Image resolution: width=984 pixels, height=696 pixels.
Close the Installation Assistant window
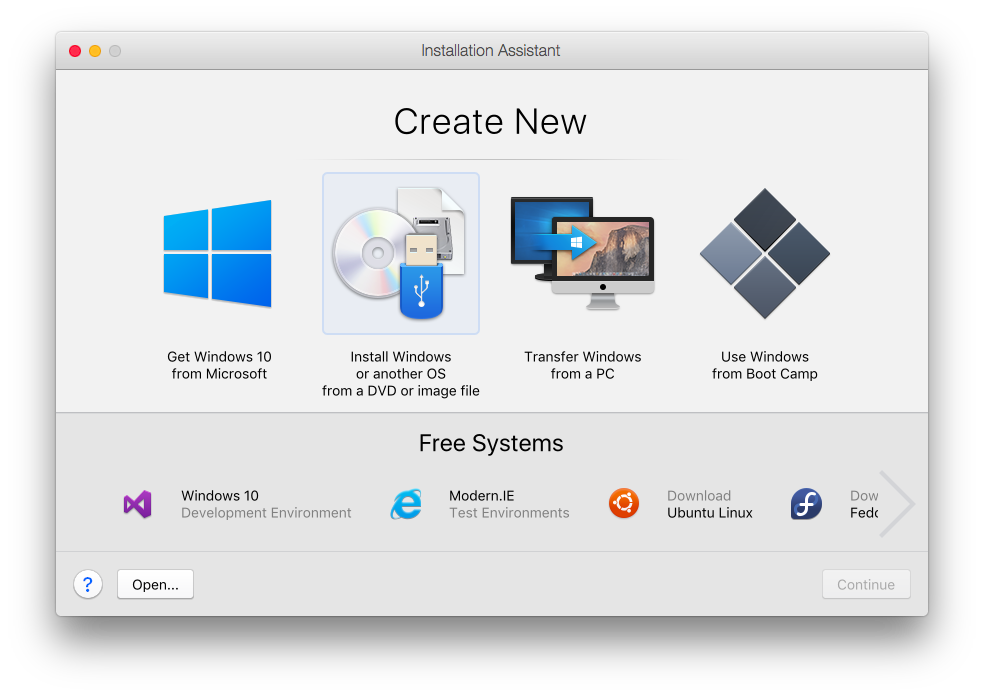[75, 51]
